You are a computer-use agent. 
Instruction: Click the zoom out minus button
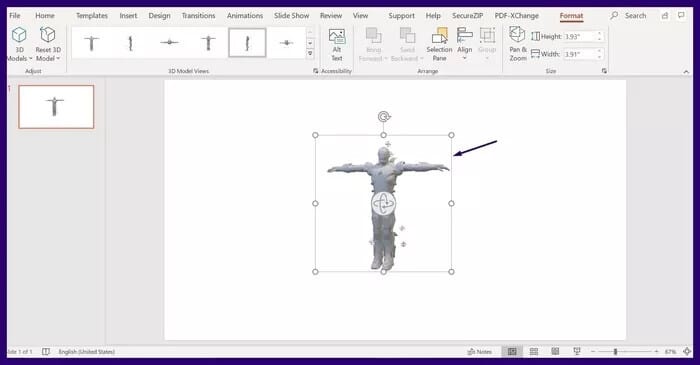tap(592, 352)
